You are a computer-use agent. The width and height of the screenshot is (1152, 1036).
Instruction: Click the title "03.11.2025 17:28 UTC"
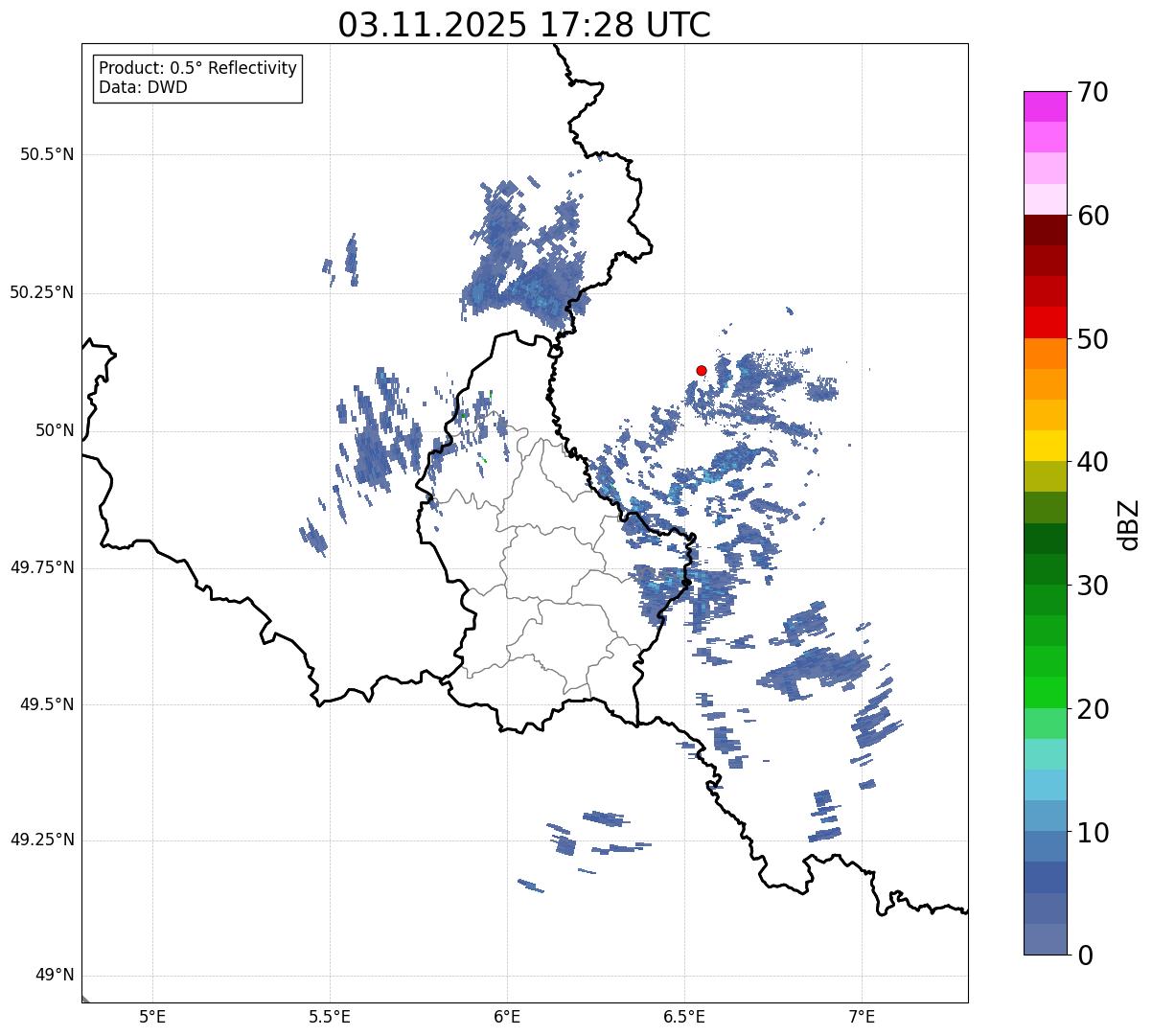tap(524, 25)
